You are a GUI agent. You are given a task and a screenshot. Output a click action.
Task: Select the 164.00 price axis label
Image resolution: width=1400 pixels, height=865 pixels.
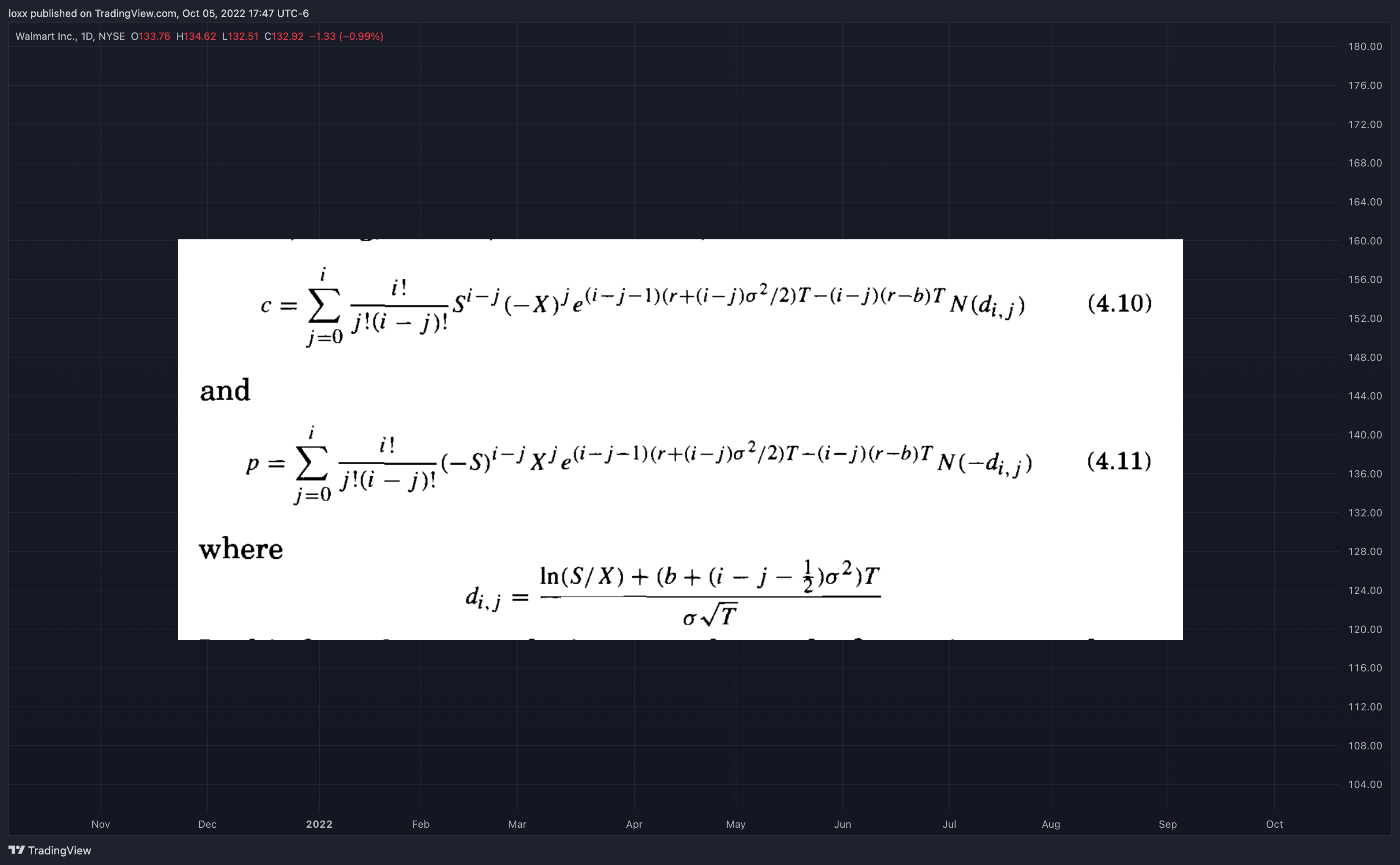1364,202
